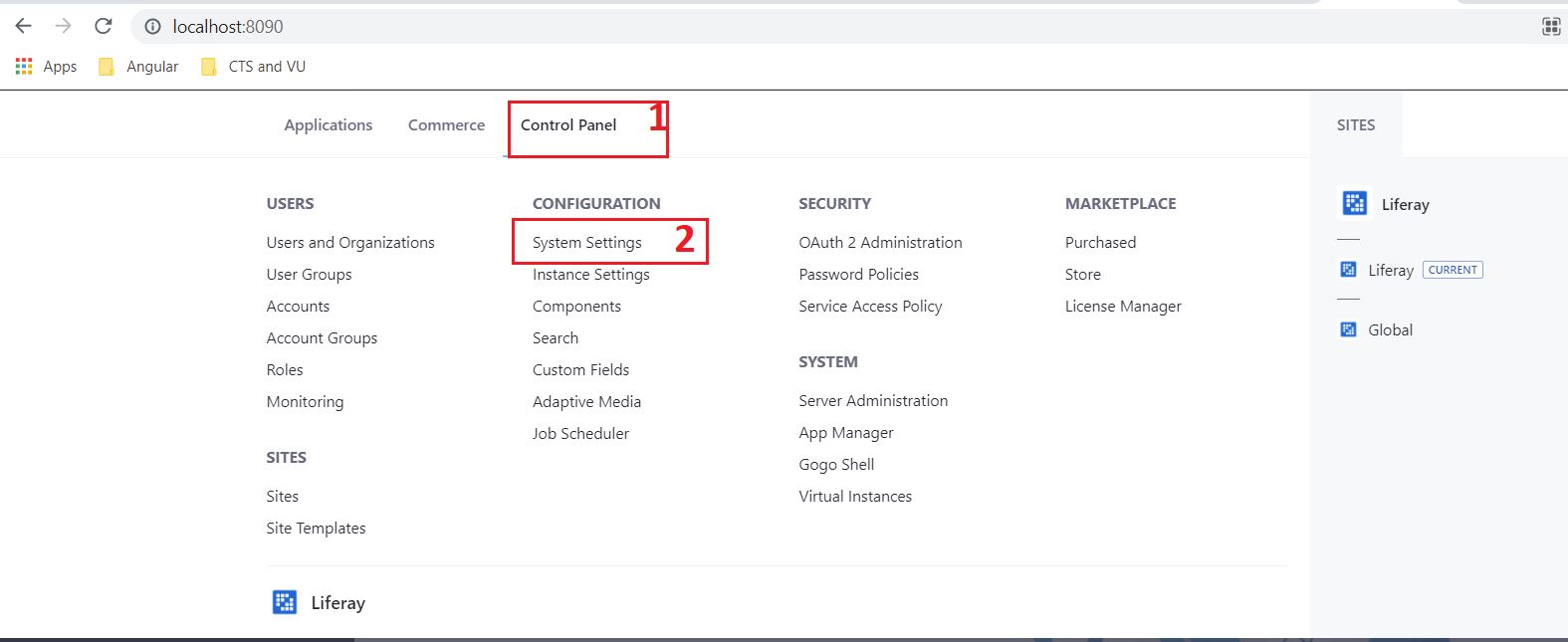The height and width of the screenshot is (642, 1568).
Task: Open Service Access Policy
Action: (870, 307)
